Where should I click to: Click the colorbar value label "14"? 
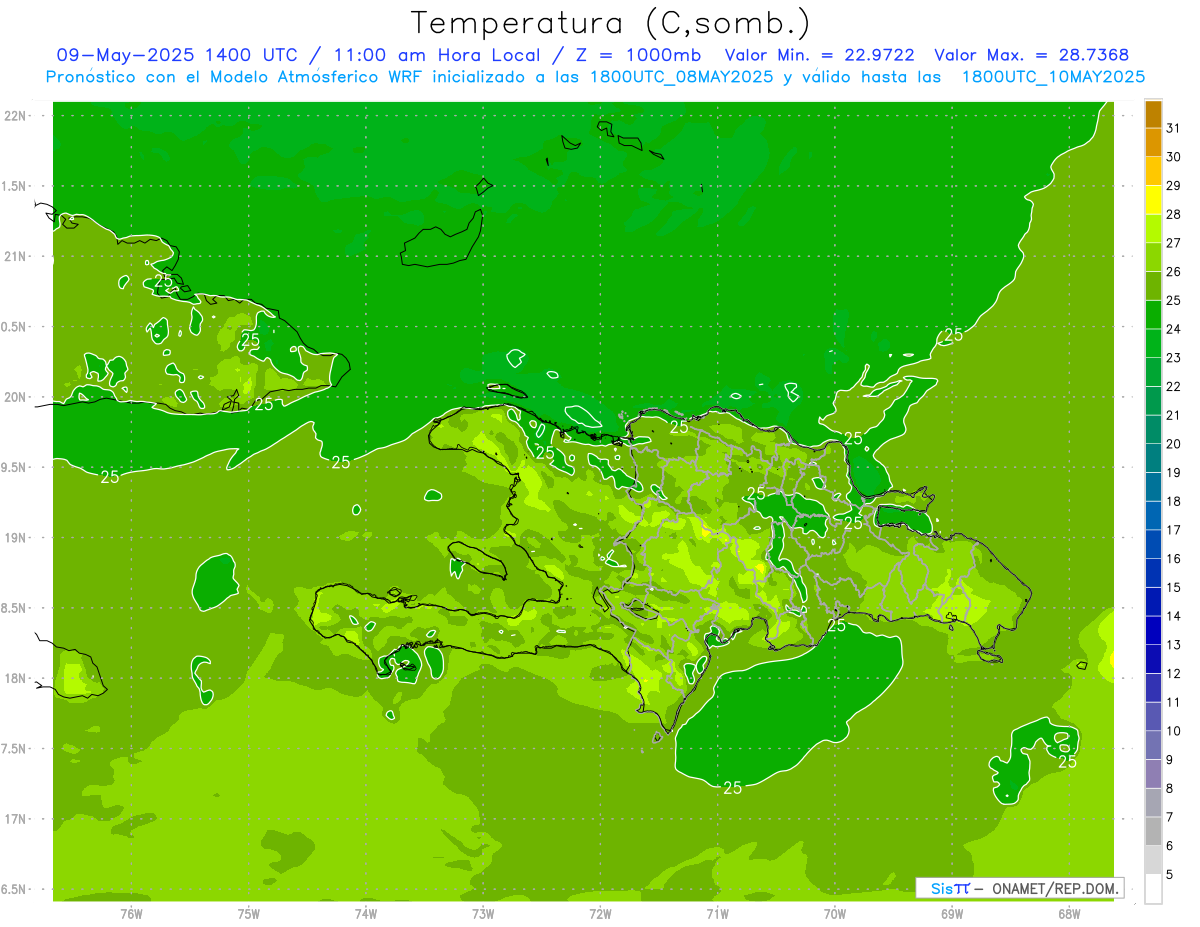1174,616
